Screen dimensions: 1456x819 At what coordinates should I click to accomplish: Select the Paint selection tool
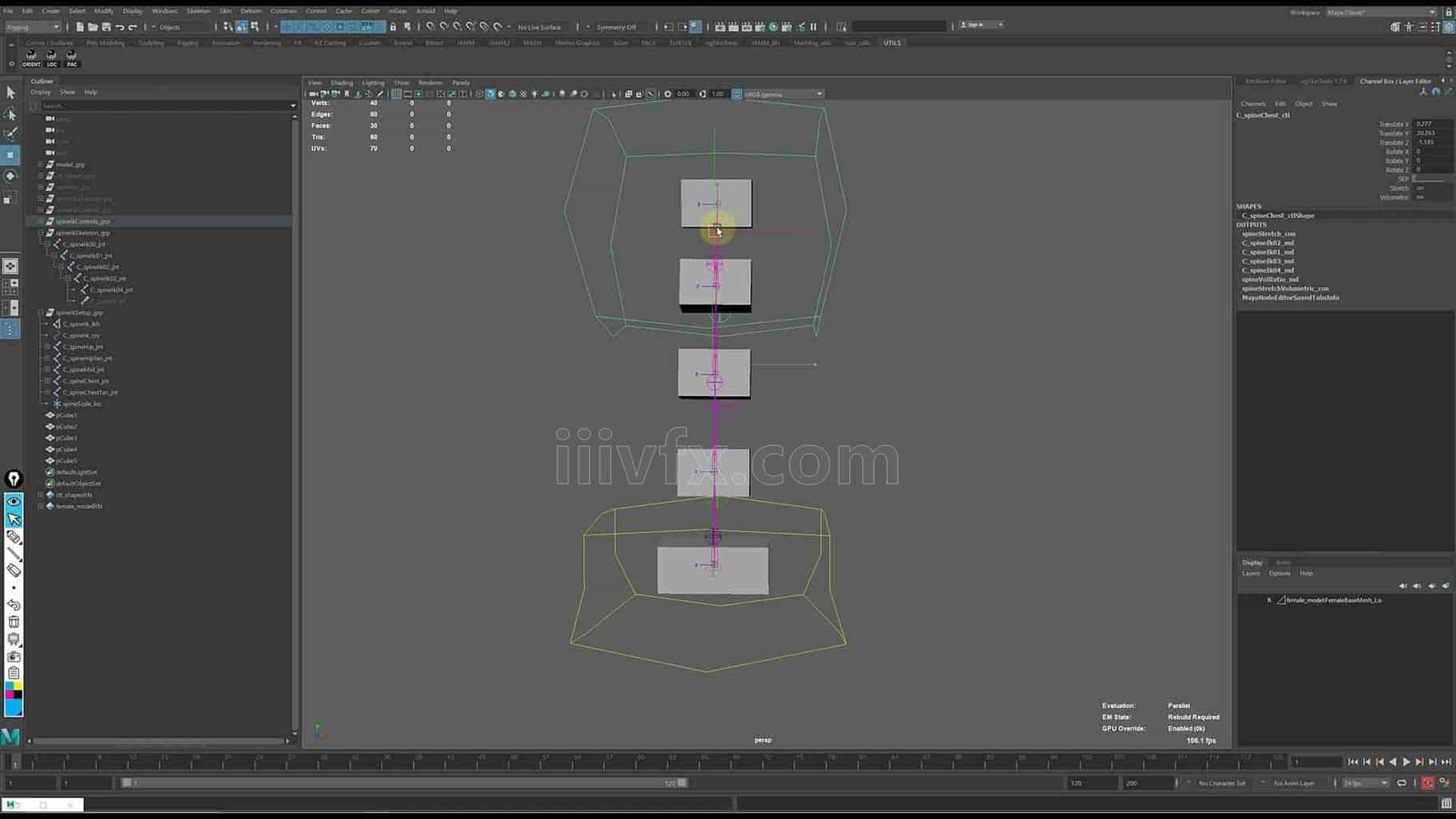tap(10, 134)
